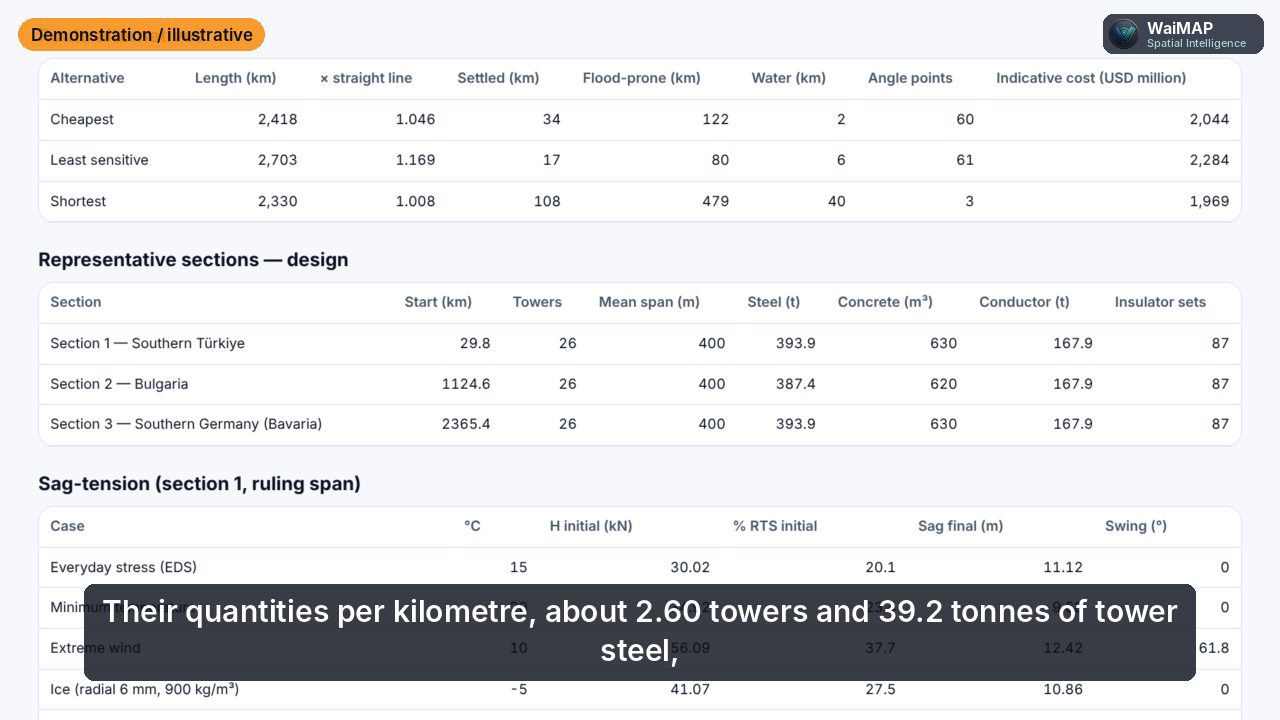
Task: Select the Shortest alternative row
Action: [x=640, y=201]
